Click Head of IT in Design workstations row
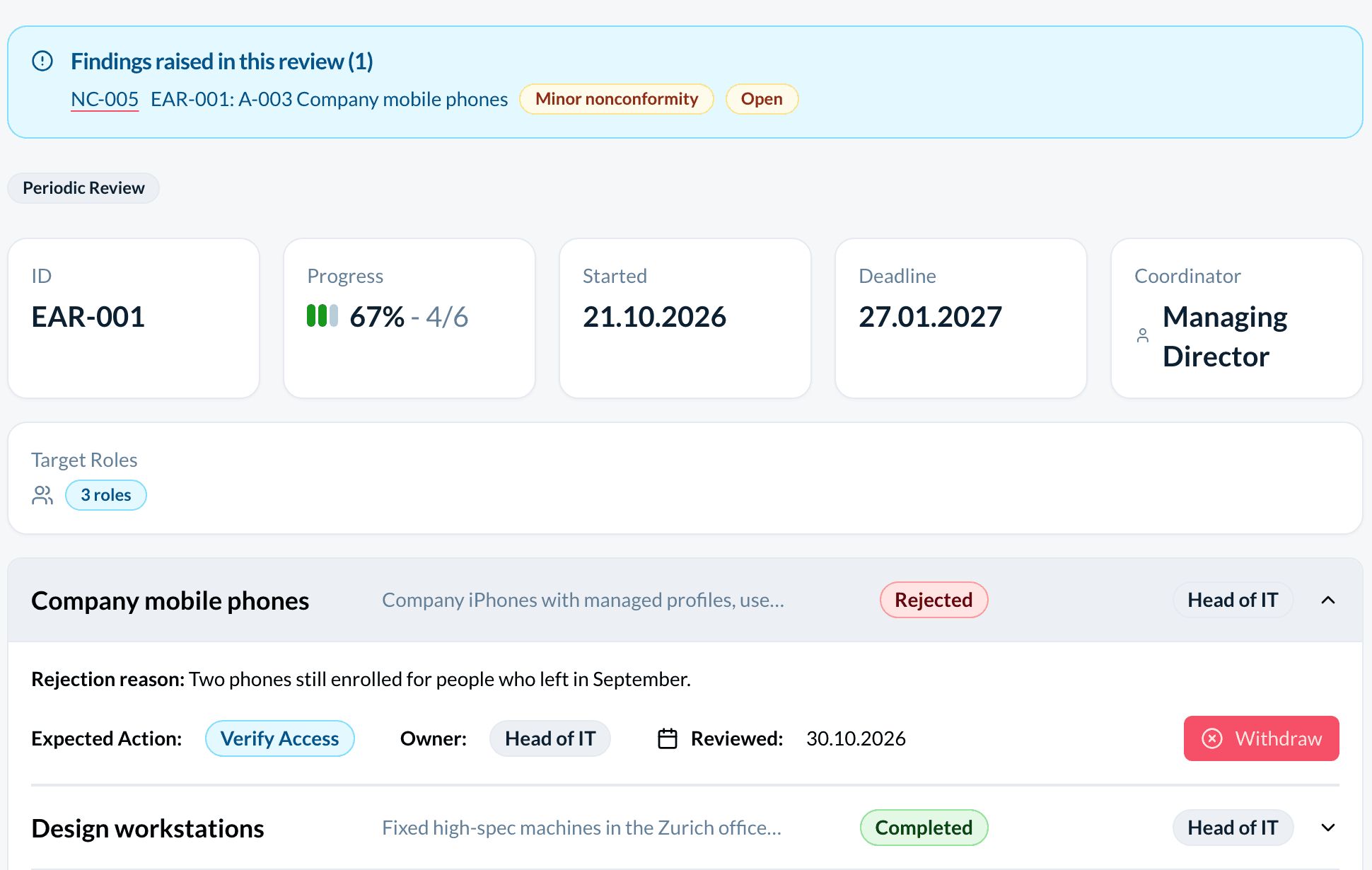The height and width of the screenshot is (870, 1372). [x=1233, y=828]
